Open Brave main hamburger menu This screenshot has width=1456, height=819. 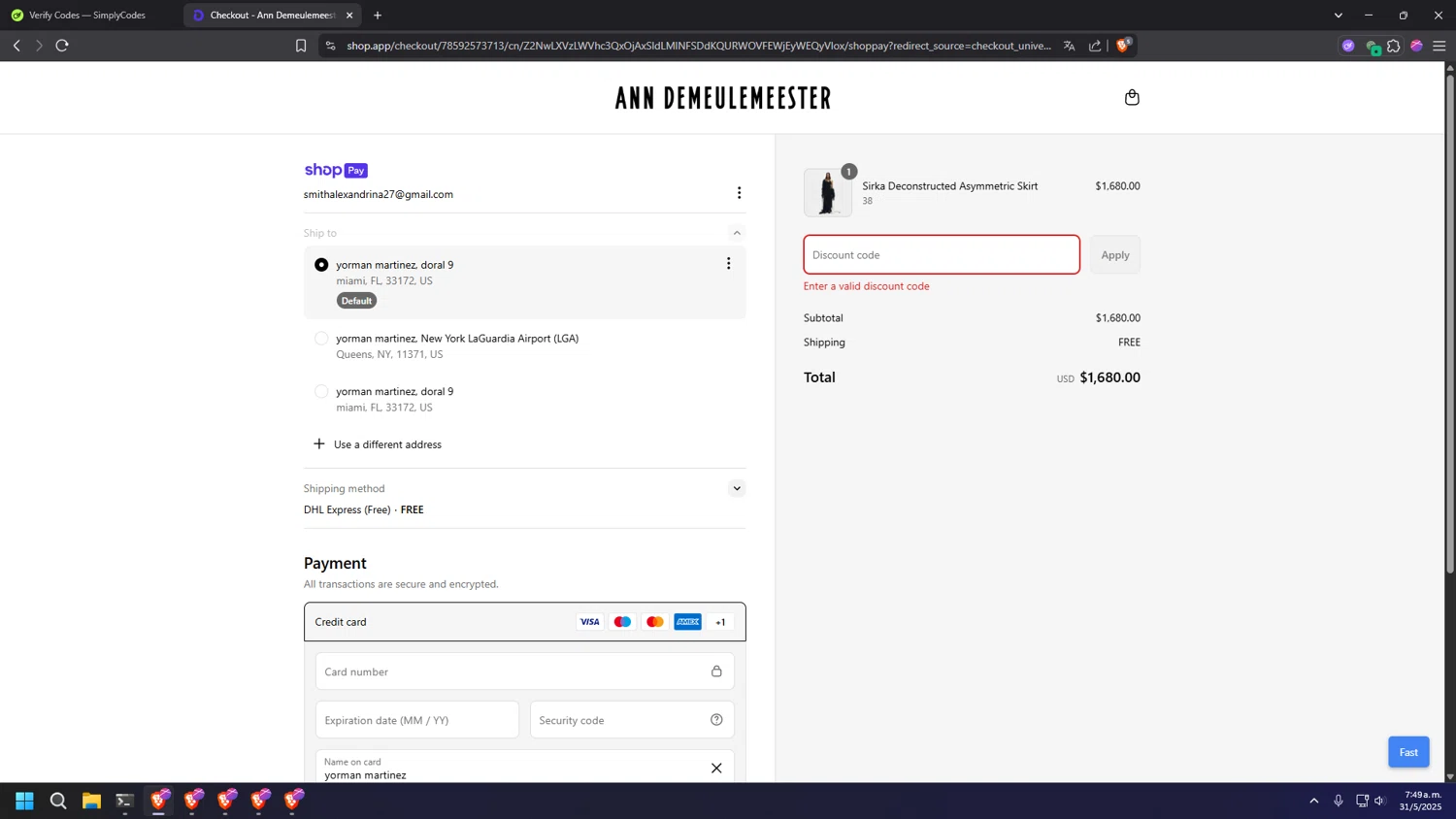[1439, 46]
